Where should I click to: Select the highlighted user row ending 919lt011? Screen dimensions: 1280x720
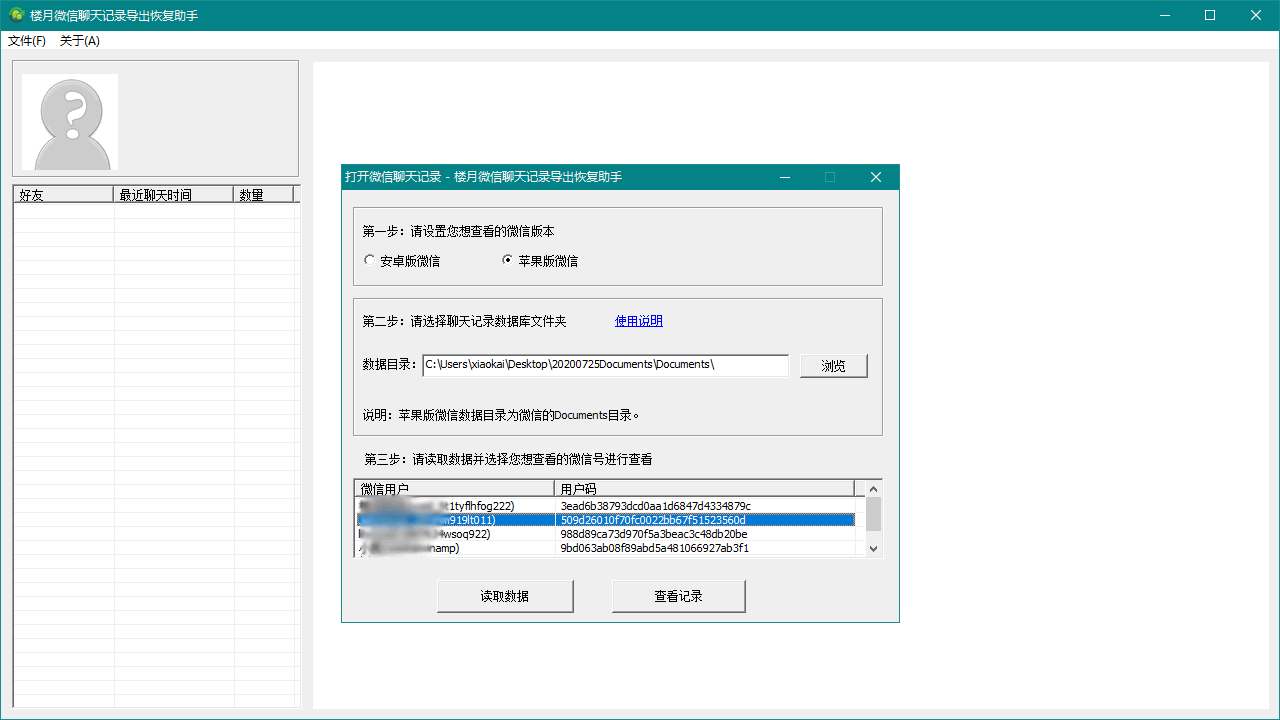(600, 519)
